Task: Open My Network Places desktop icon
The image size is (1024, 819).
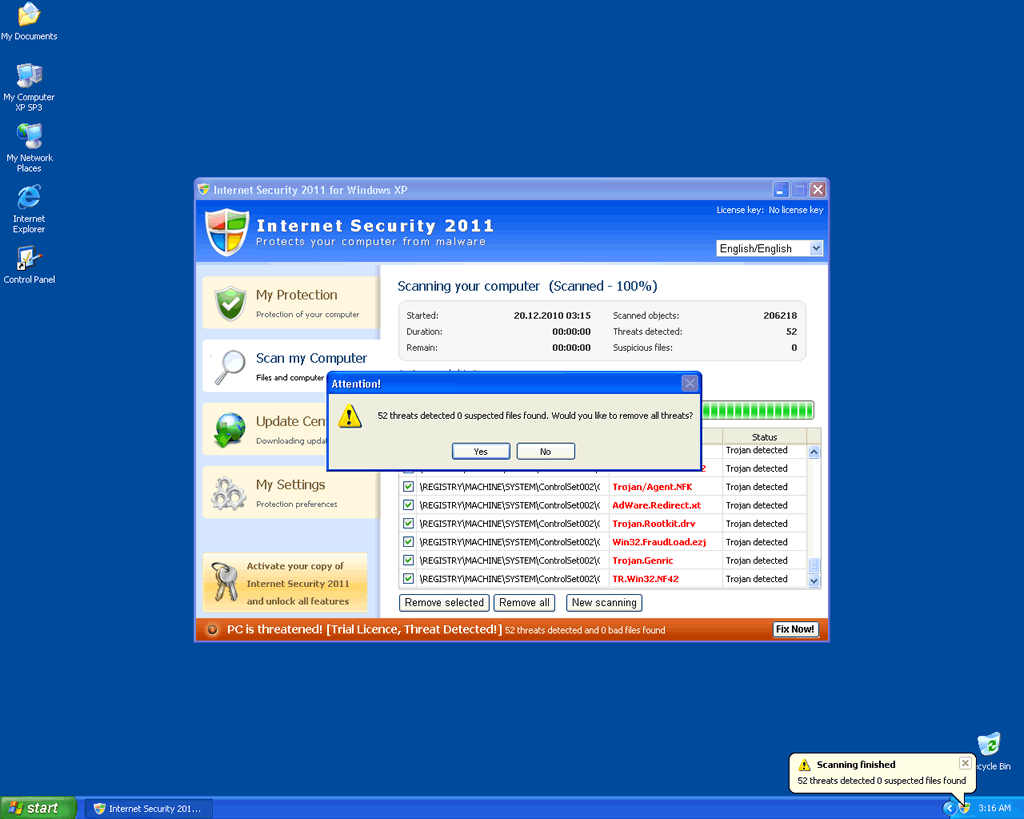Action: tap(29, 137)
